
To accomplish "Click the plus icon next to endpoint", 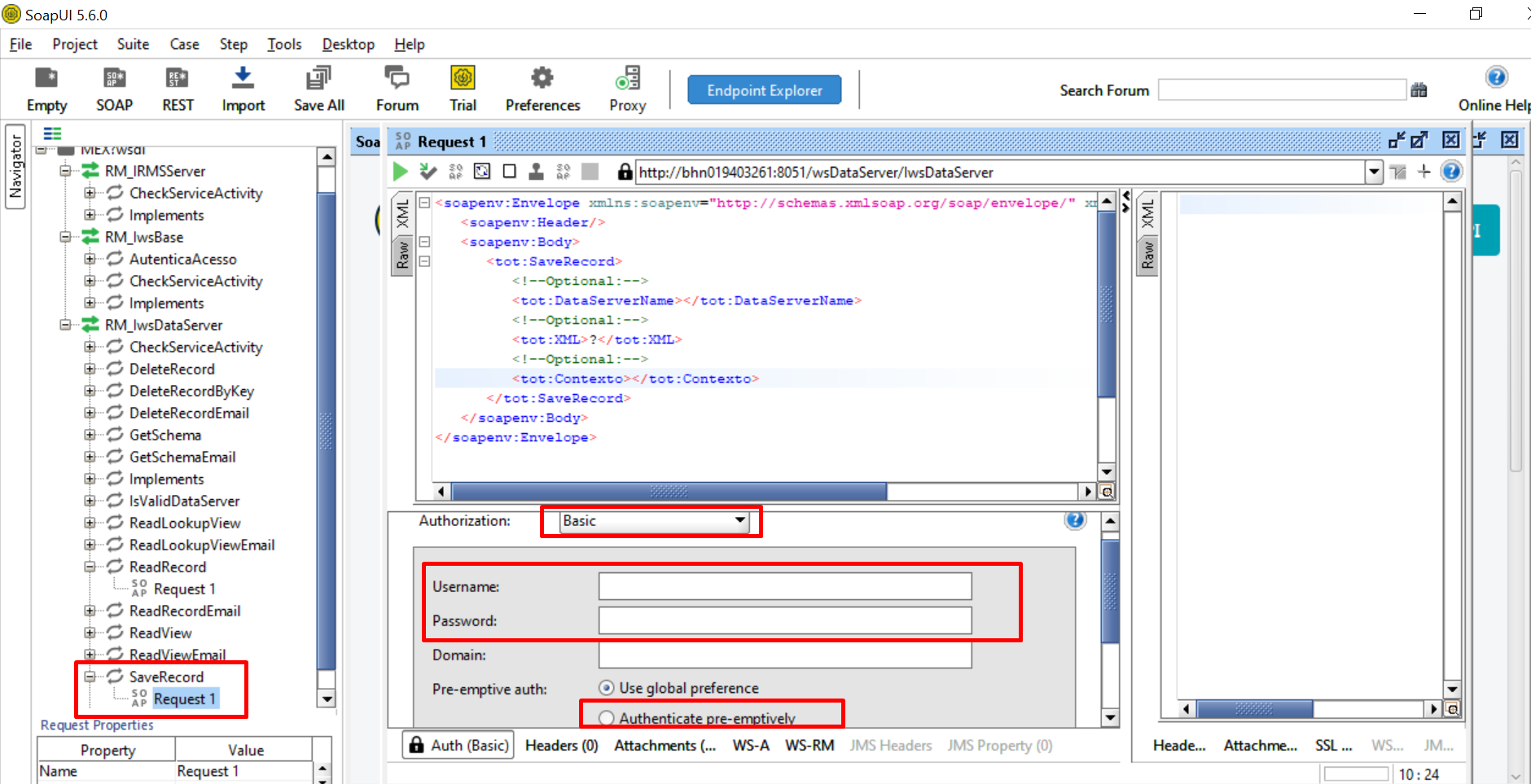I will [x=1424, y=172].
